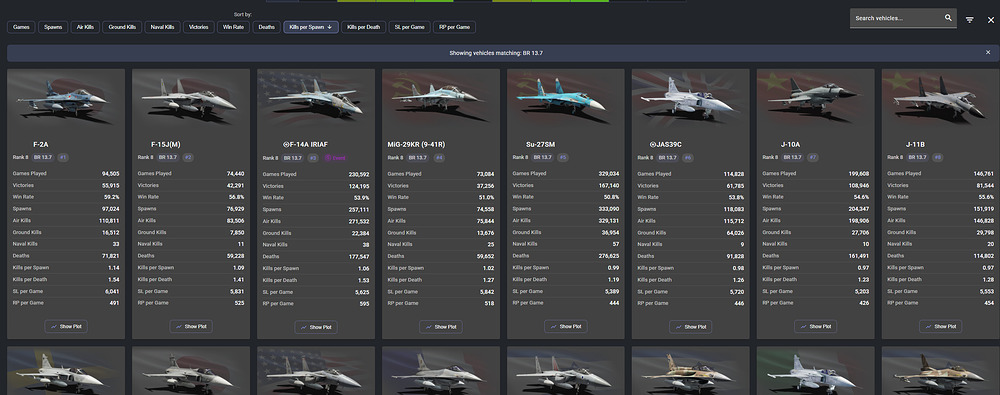The image size is (1000, 395).
Task: Click the #5 badge on Su-27SM
Action: coord(563,157)
